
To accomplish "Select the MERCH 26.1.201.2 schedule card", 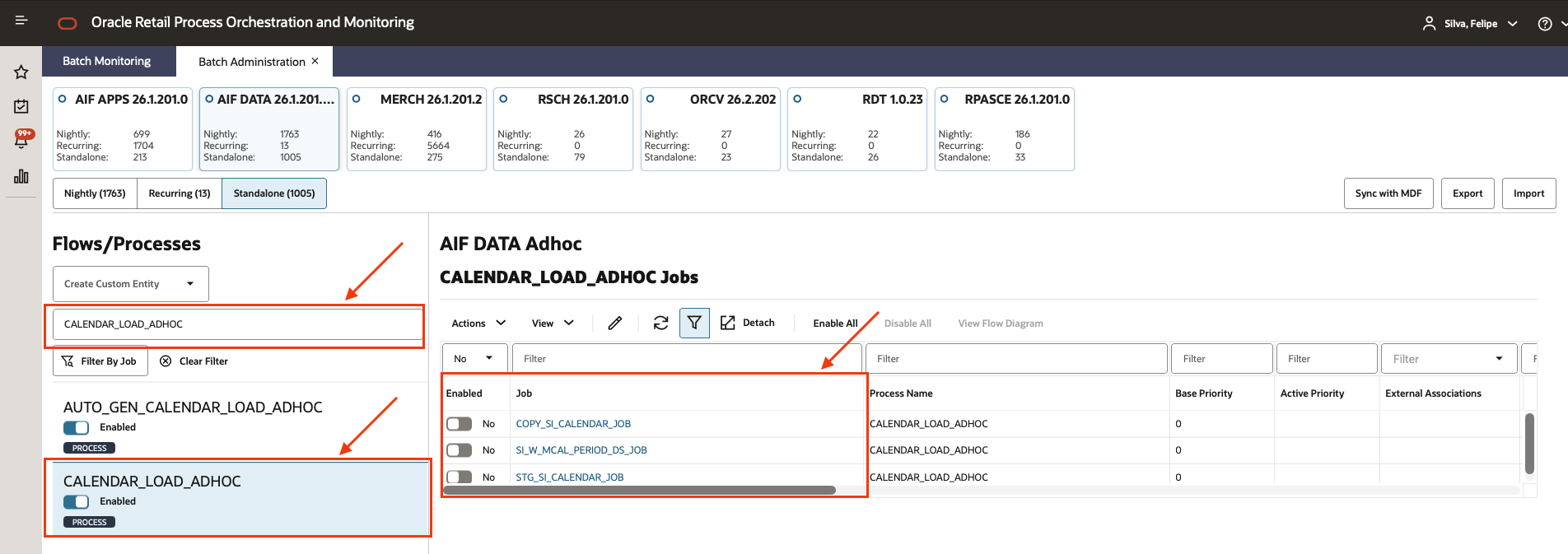I will point(417,129).
